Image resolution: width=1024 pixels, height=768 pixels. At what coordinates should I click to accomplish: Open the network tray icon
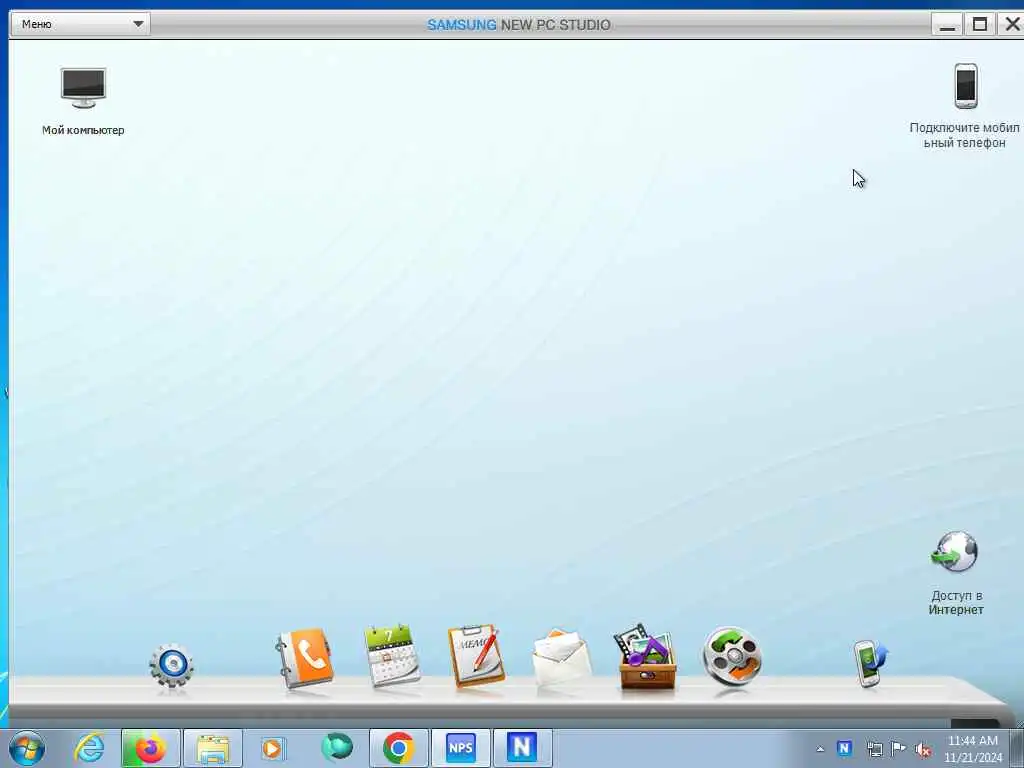pyautogui.click(x=874, y=749)
